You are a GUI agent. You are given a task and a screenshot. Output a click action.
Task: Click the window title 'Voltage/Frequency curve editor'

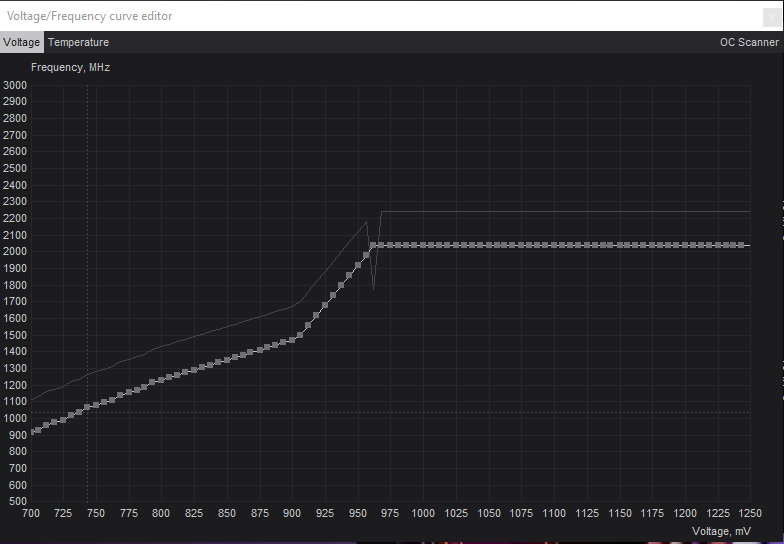pyautogui.click(x=90, y=16)
